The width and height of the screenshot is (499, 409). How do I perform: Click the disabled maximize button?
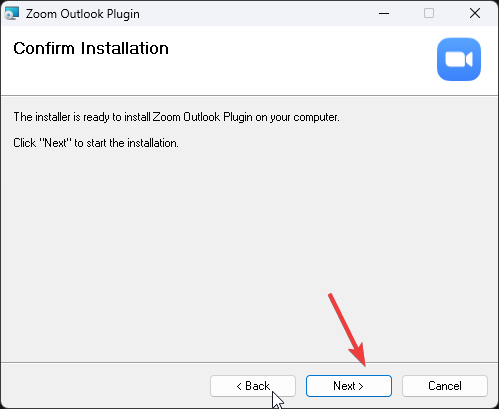[429, 14]
